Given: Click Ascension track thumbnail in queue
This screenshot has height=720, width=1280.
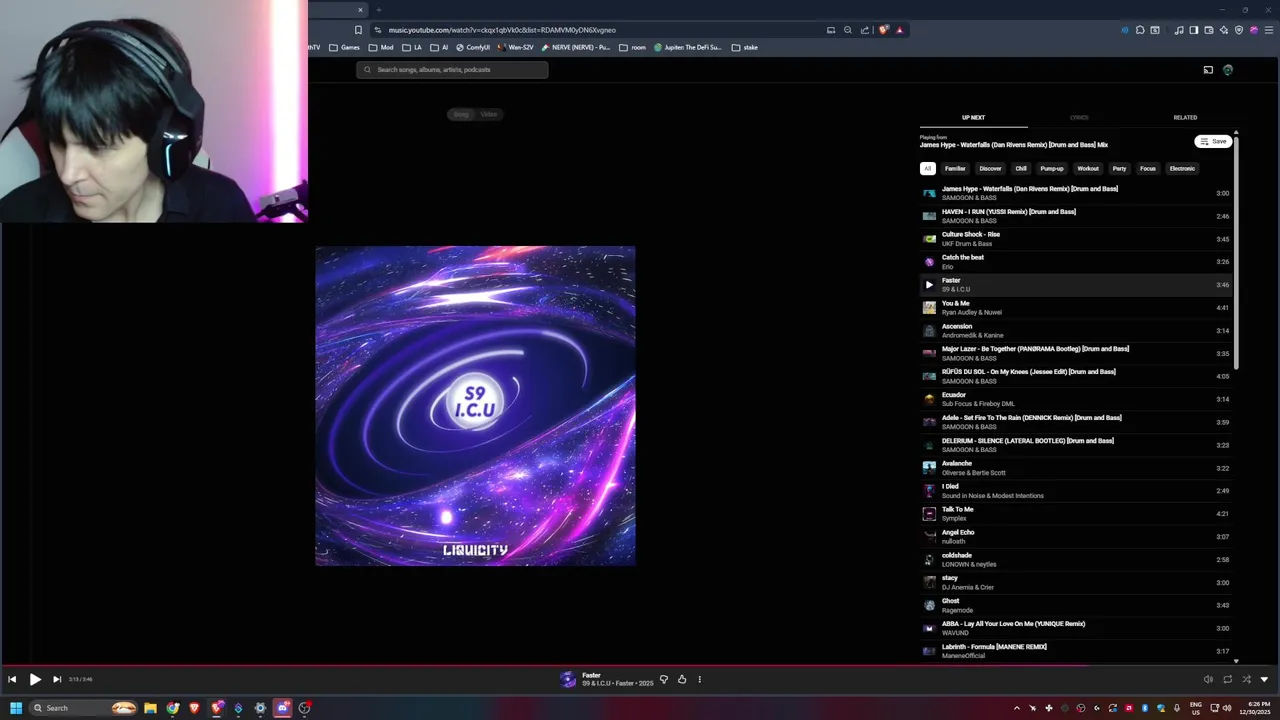Looking at the screenshot, I should tap(929, 331).
